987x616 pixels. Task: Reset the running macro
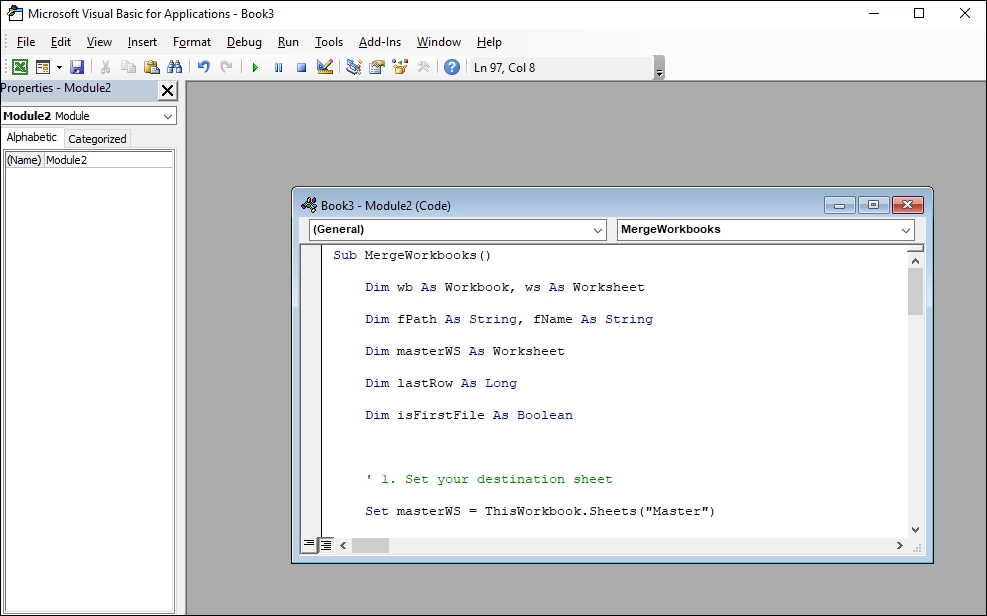pyautogui.click(x=300, y=66)
